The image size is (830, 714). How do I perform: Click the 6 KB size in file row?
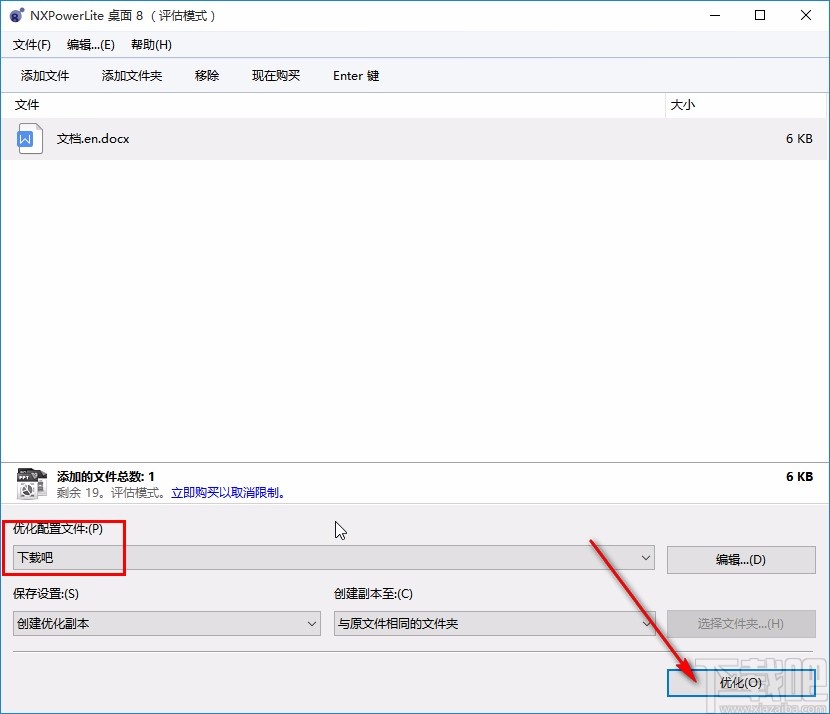799,139
